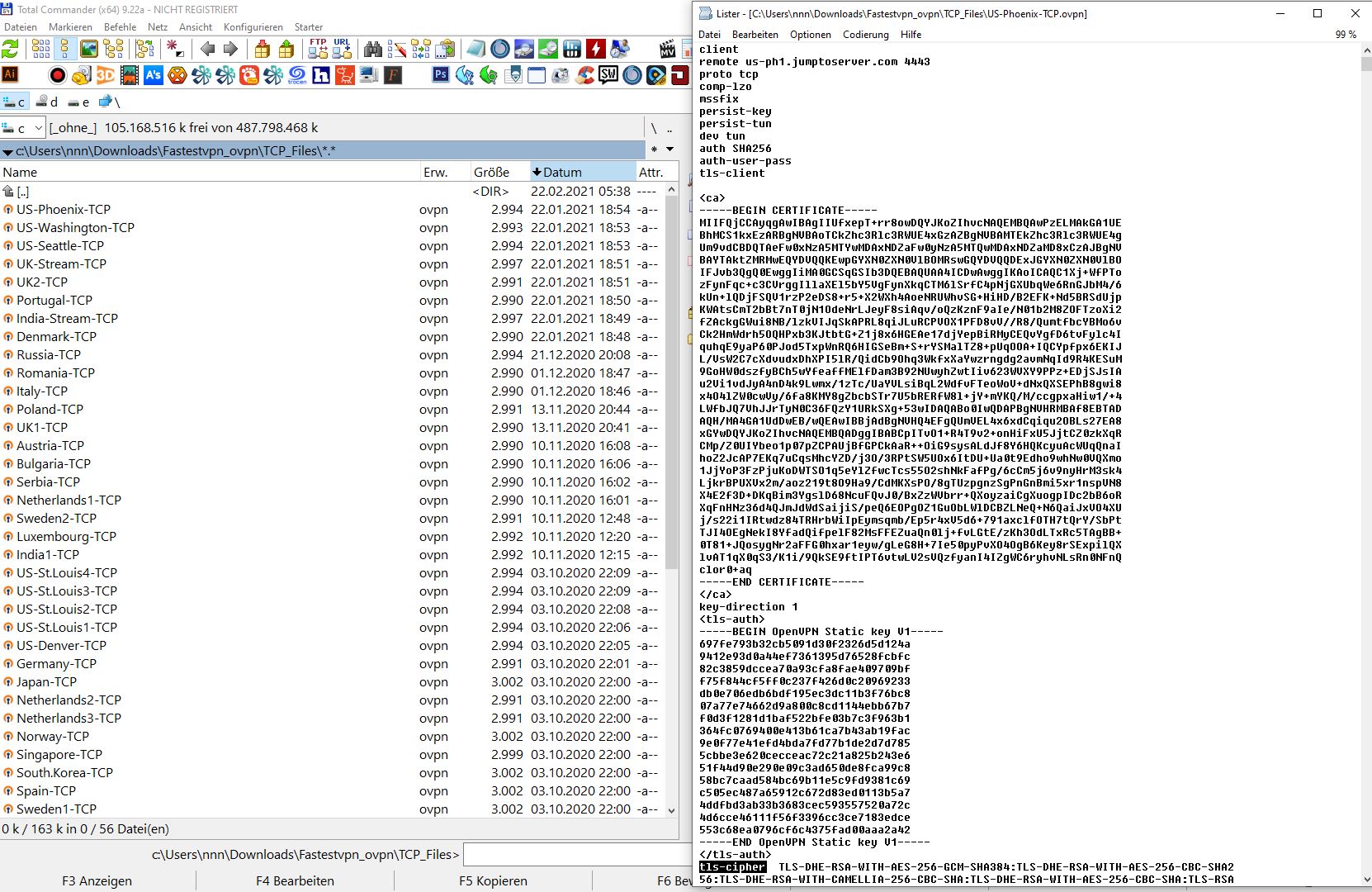Viewport: 1372px width, 892px height.
Task: Click the Lister window vertical scrollbar
Action: [1365, 464]
